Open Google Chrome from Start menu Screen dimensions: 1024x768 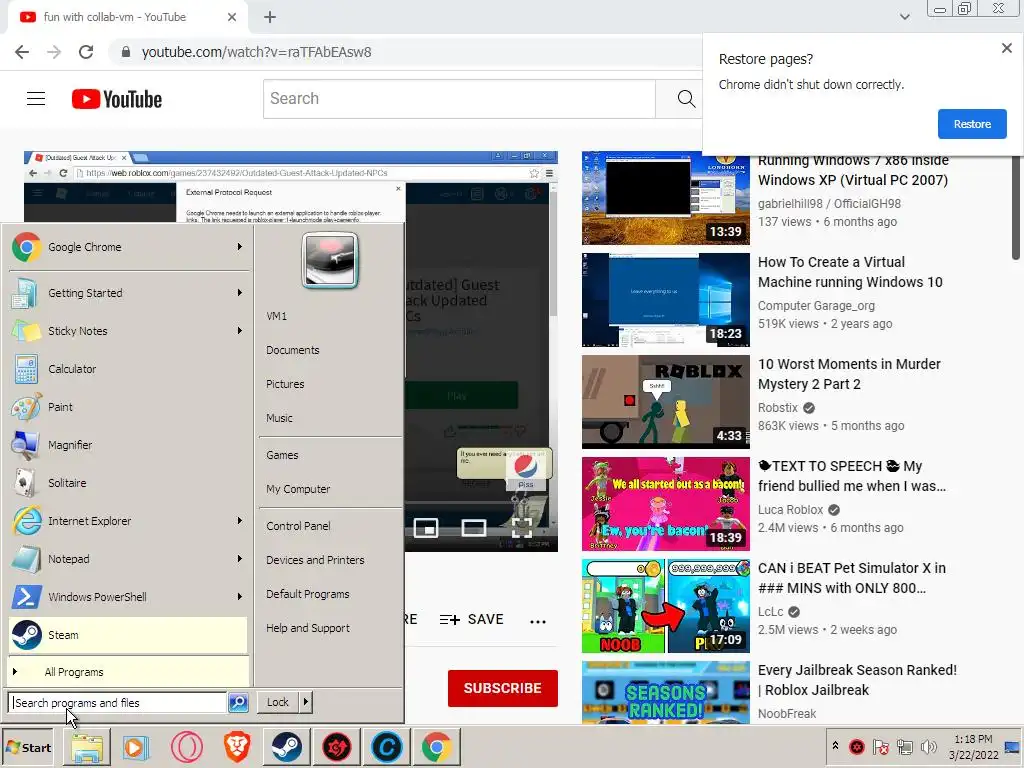click(x=128, y=247)
